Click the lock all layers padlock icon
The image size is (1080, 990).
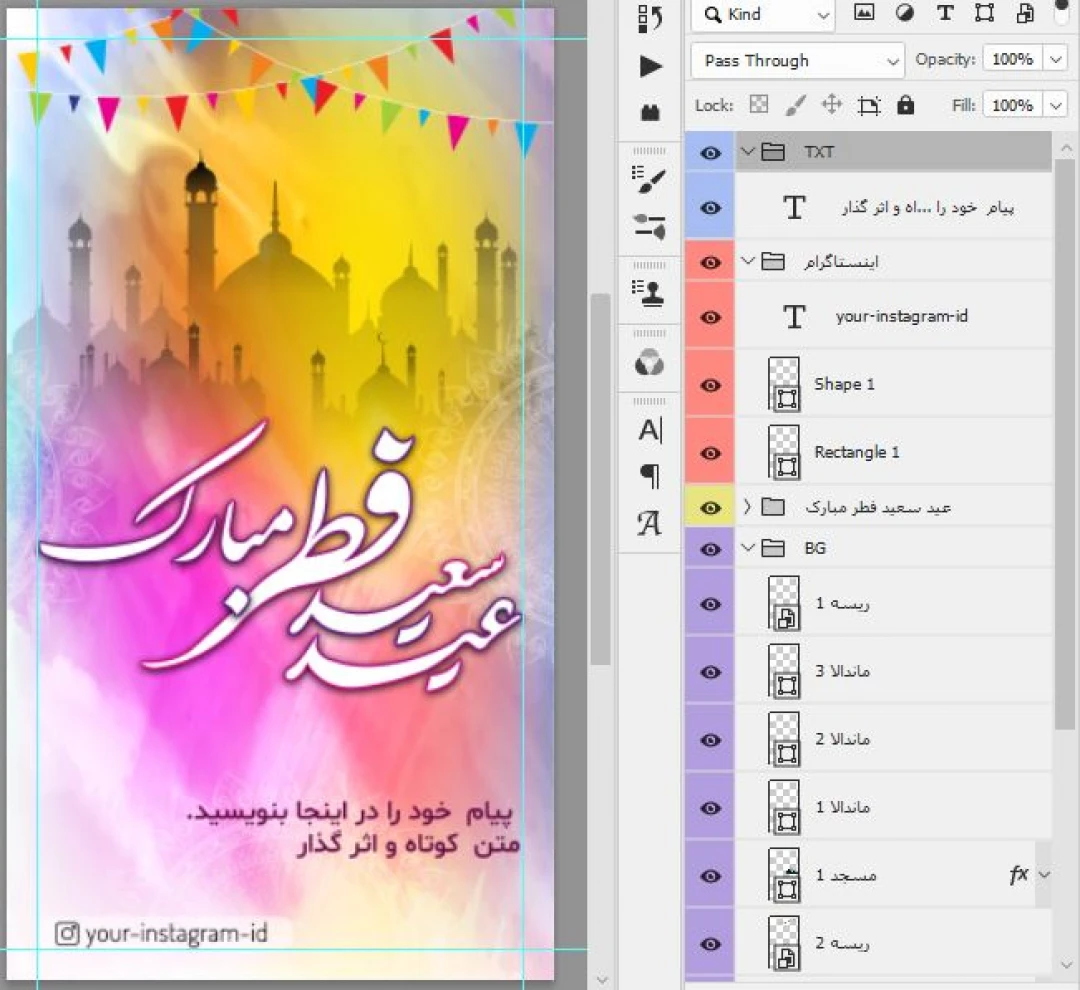[x=906, y=105]
